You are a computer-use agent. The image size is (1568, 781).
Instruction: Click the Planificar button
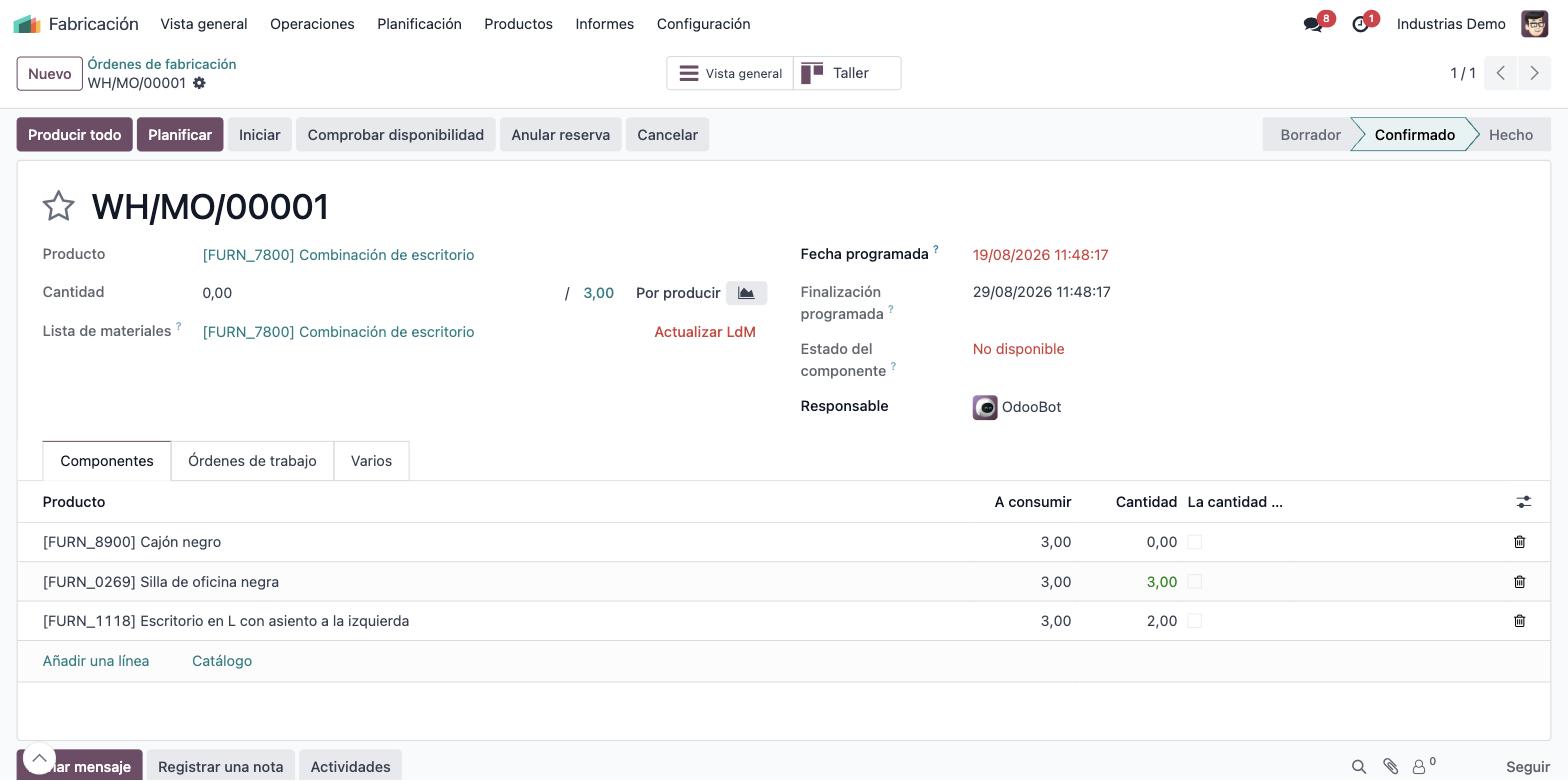click(x=180, y=135)
